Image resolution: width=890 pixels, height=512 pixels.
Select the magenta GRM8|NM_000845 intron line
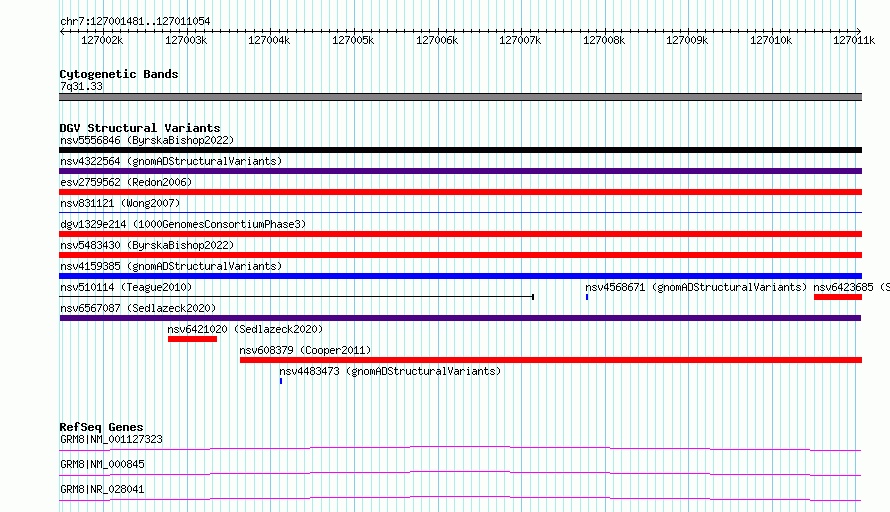pos(460,473)
